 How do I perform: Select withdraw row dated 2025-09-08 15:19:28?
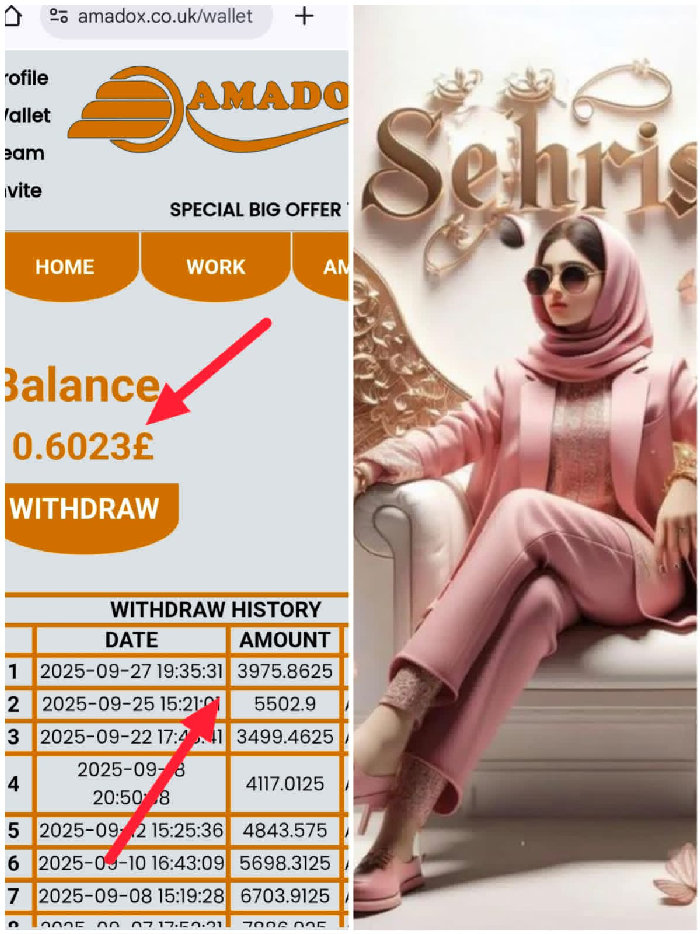pos(176,895)
